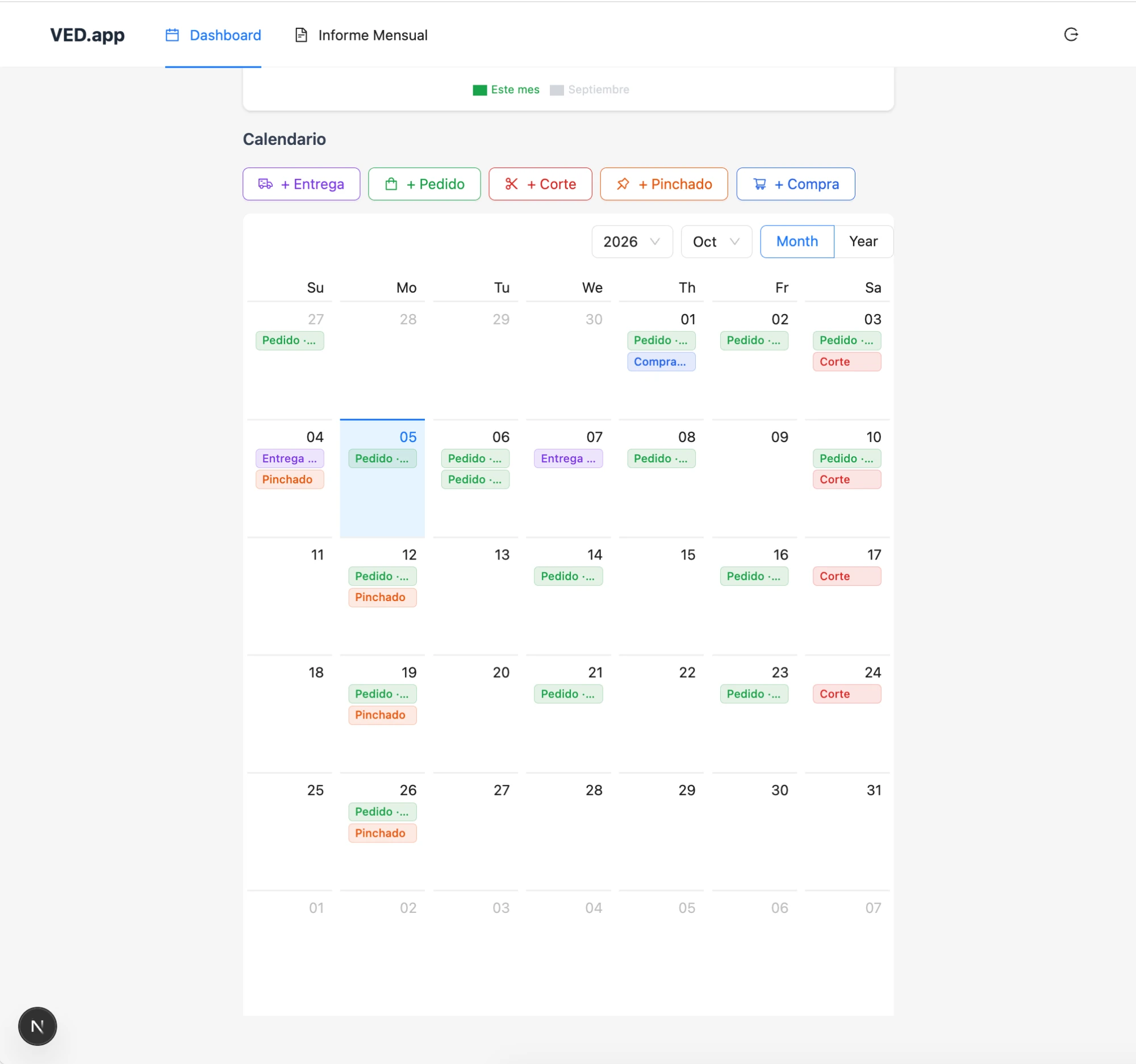The image size is (1136, 1064).
Task: Open the VED.app home logo
Action: (x=87, y=35)
